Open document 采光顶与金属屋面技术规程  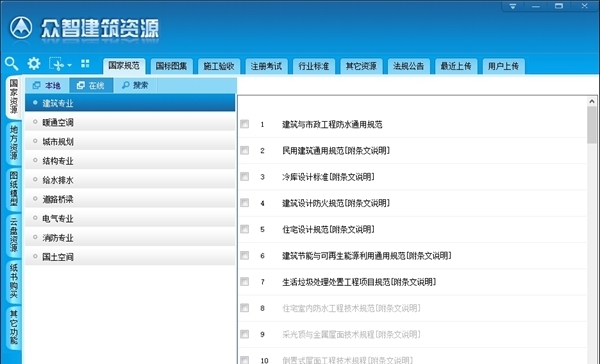351,335
